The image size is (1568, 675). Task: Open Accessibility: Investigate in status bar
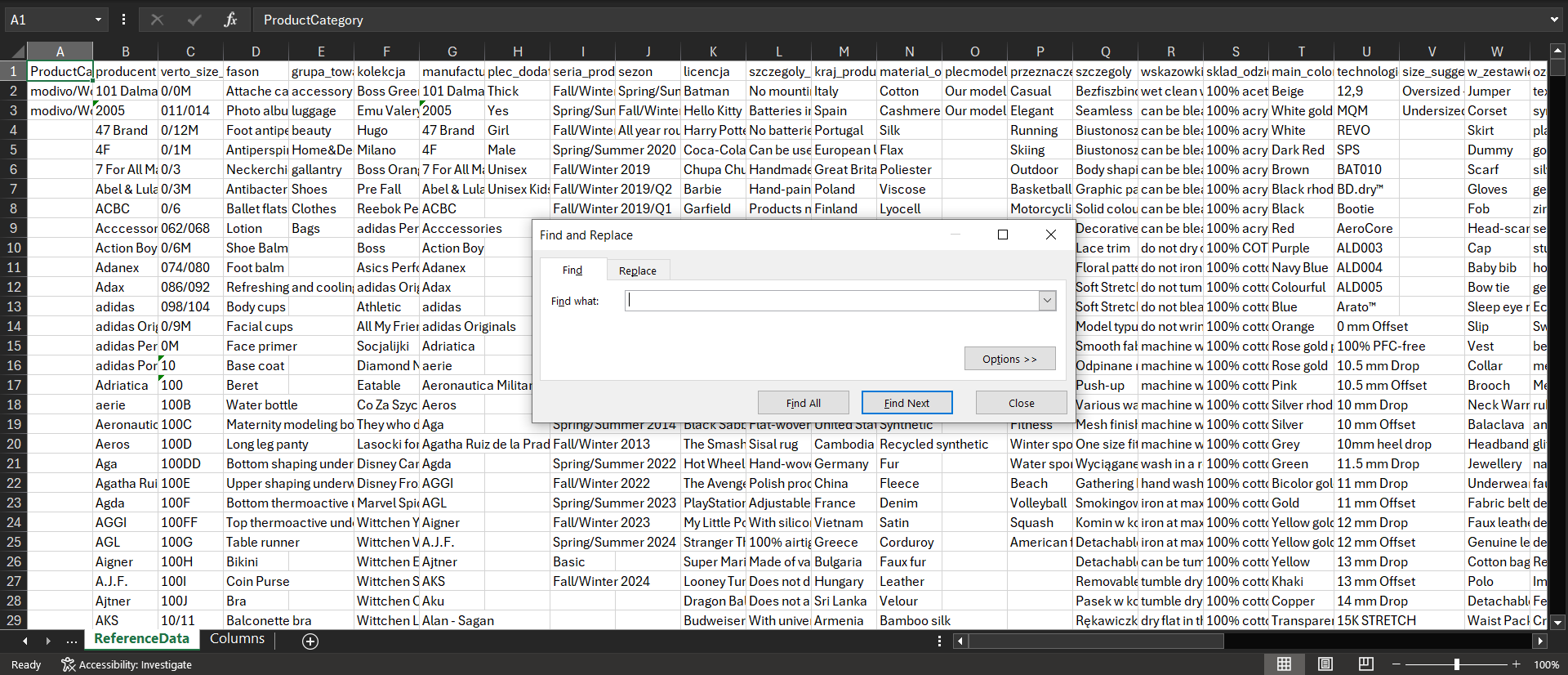coord(127,664)
